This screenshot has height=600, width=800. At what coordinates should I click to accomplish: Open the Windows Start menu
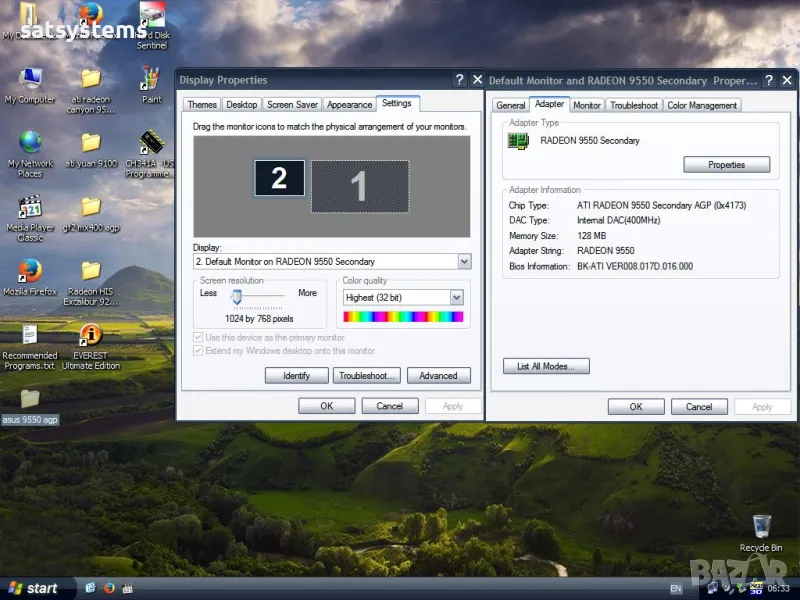click(x=32, y=588)
